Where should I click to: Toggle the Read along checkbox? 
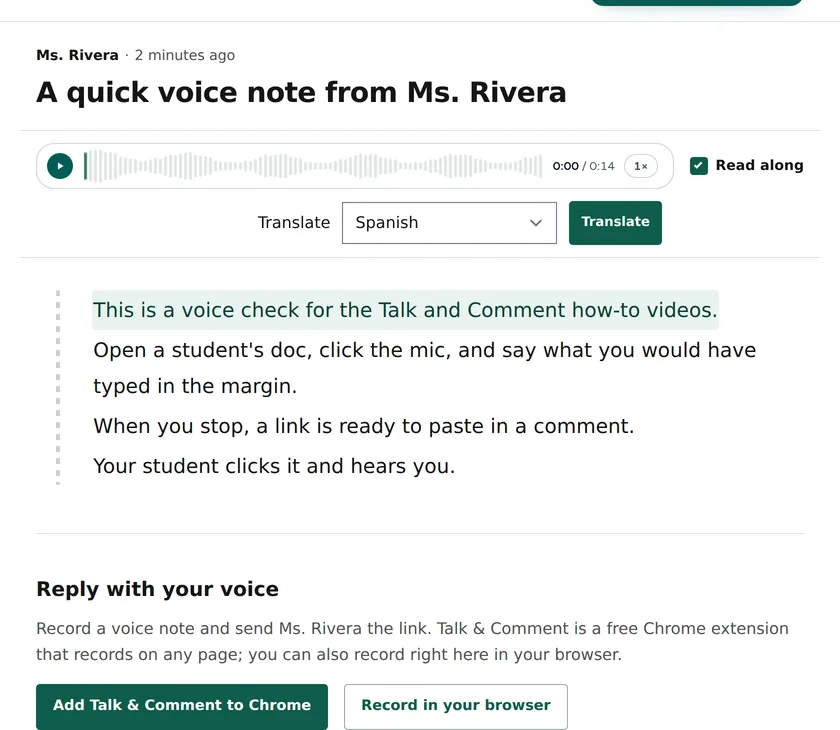coord(699,165)
